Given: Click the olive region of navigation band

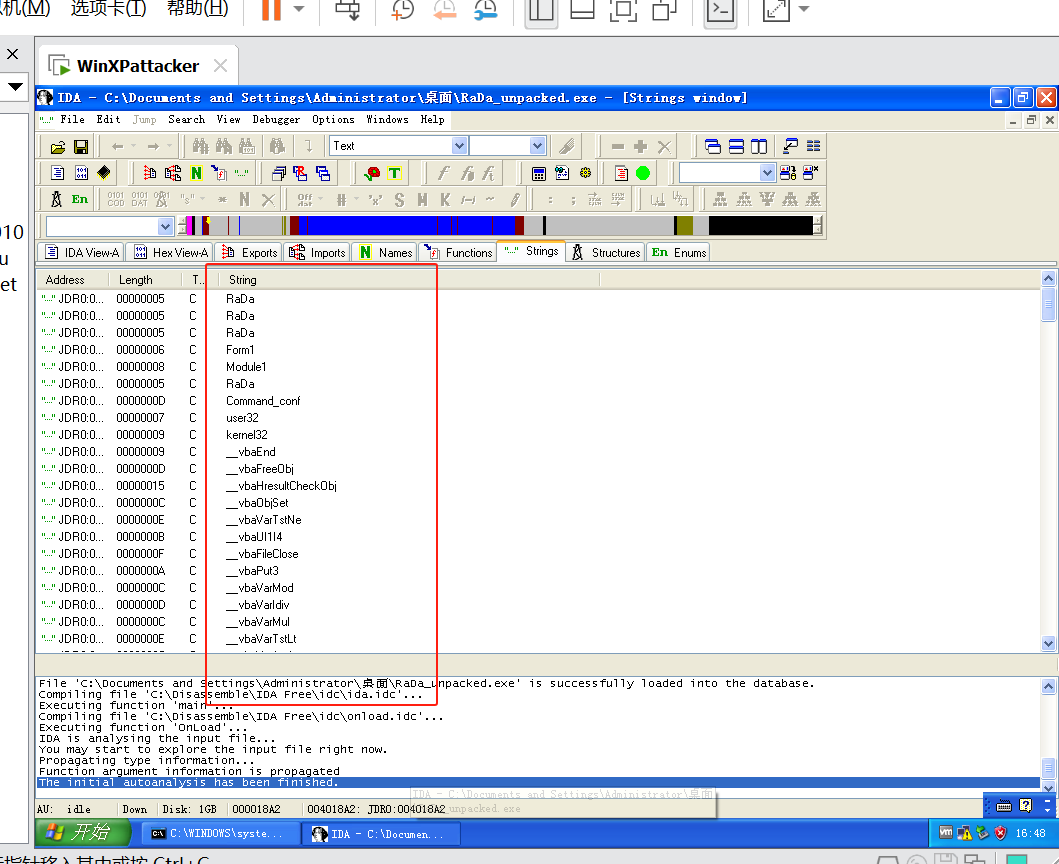Looking at the screenshot, I should (x=685, y=226).
